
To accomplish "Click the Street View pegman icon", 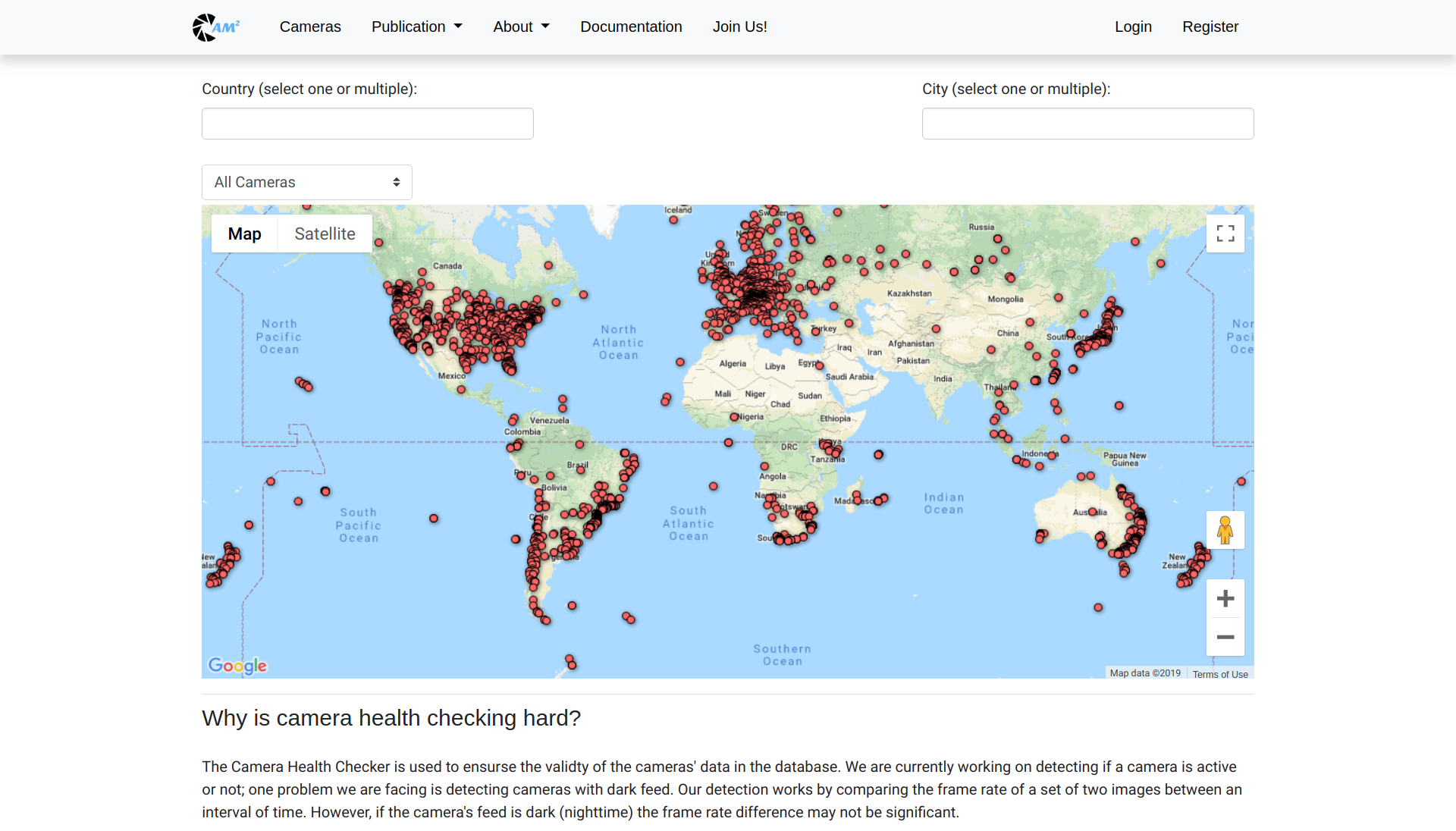I will tap(1225, 530).
